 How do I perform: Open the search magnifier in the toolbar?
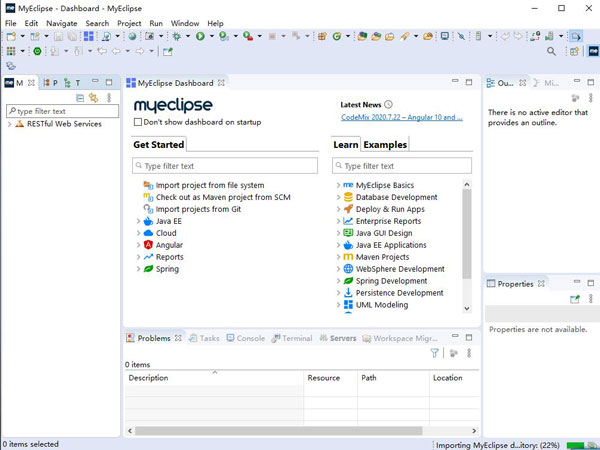551,51
